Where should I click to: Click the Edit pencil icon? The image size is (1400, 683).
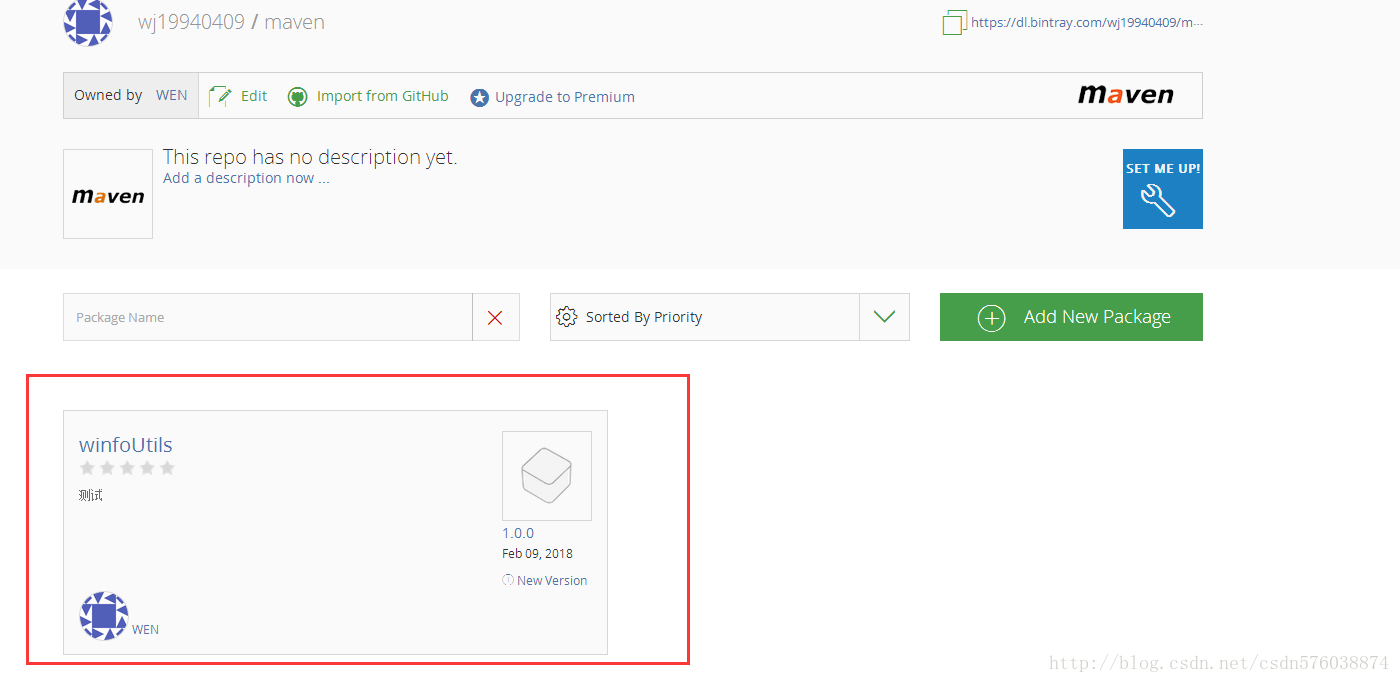220,96
